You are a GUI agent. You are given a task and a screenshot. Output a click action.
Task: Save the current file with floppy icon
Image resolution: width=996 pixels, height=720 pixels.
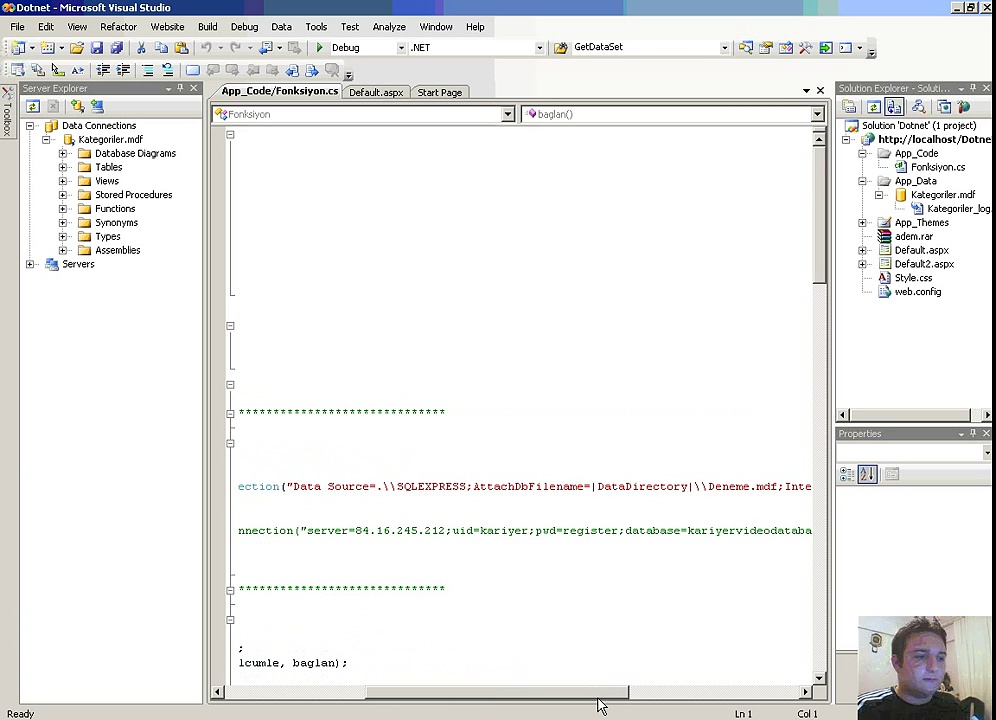click(97, 48)
